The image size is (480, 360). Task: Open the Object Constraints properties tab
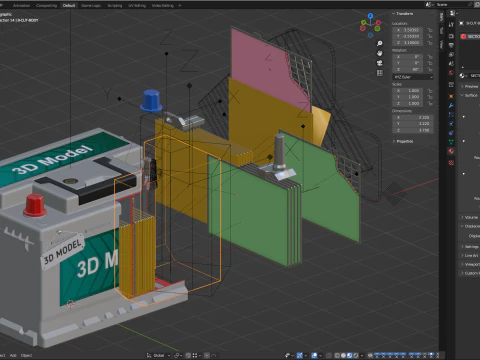(451, 133)
